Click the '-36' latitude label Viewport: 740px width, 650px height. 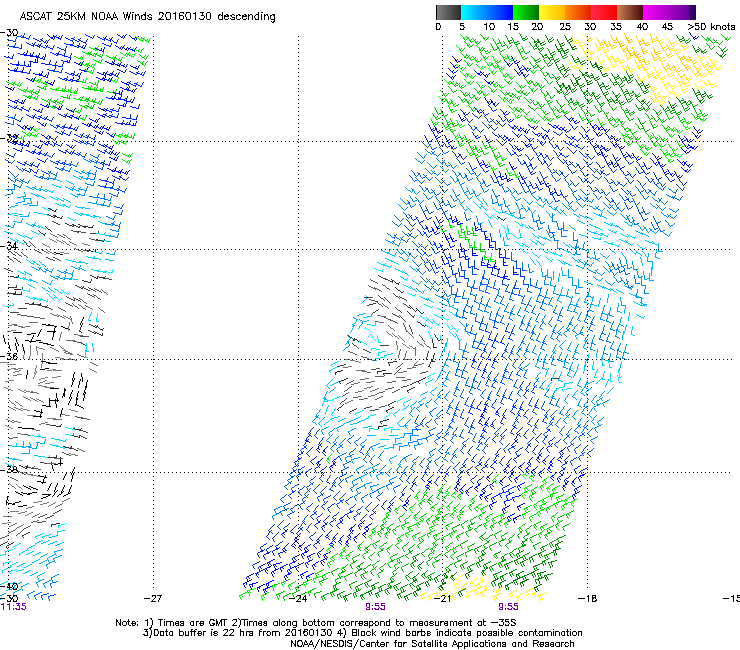tap(10, 356)
